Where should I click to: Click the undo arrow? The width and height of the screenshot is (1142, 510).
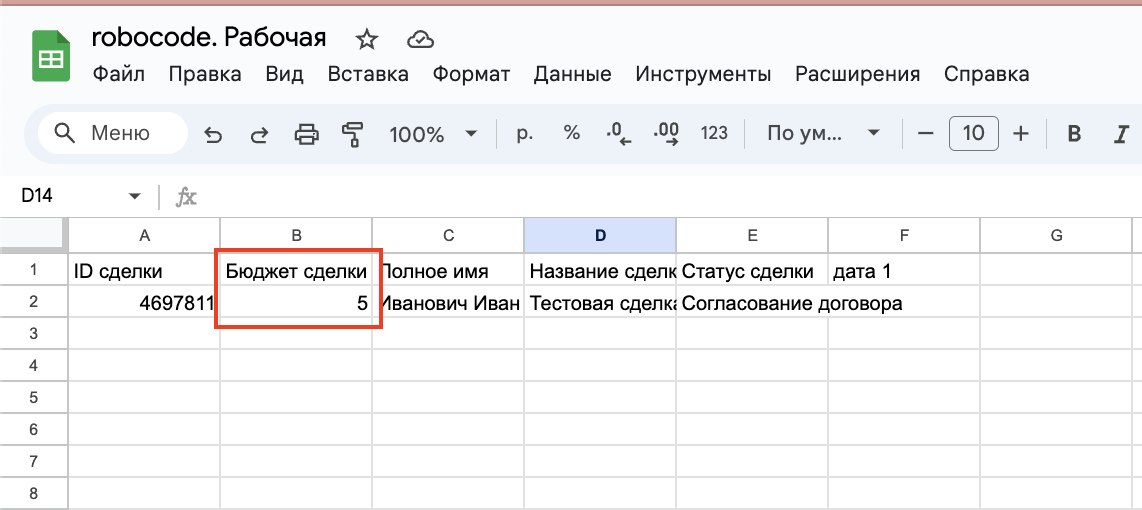click(x=213, y=134)
